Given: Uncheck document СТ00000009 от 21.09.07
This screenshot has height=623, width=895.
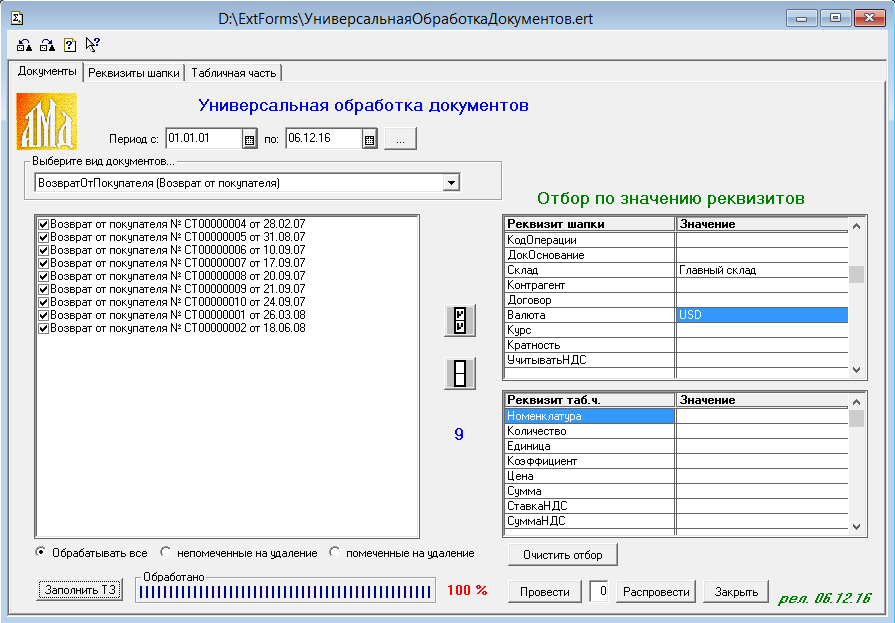Looking at the screenshot, I should pos(43,290).
